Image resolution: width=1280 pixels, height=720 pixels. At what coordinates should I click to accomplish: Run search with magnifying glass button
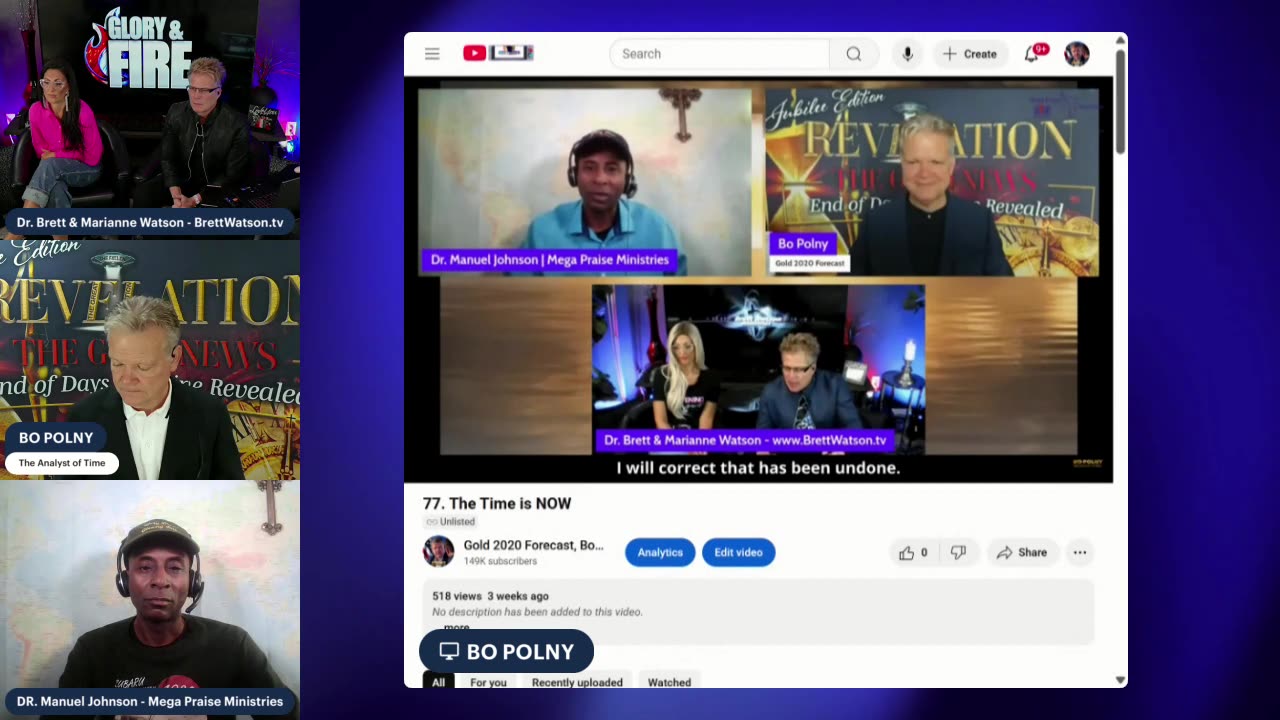point(854,54)
